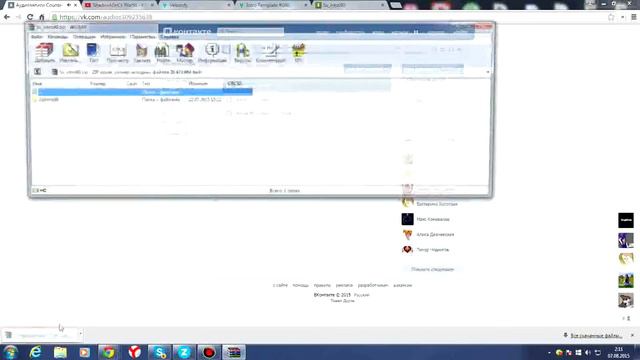The width and height of the screenshot is (640, 360).
Task: Close the Chrome downloads bar
Action: coord(633,335)
